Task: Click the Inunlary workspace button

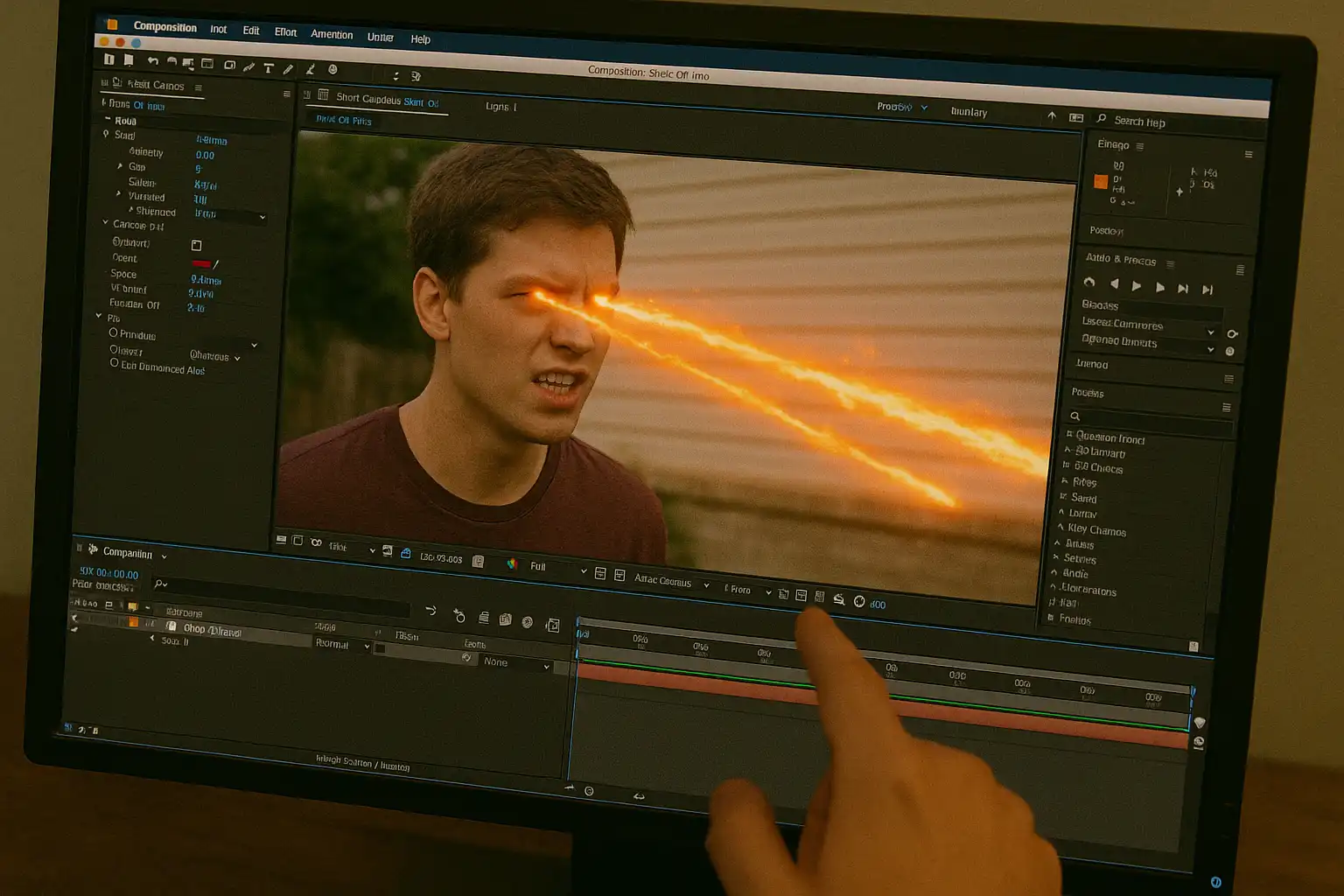Action: (x=969, y=112)
